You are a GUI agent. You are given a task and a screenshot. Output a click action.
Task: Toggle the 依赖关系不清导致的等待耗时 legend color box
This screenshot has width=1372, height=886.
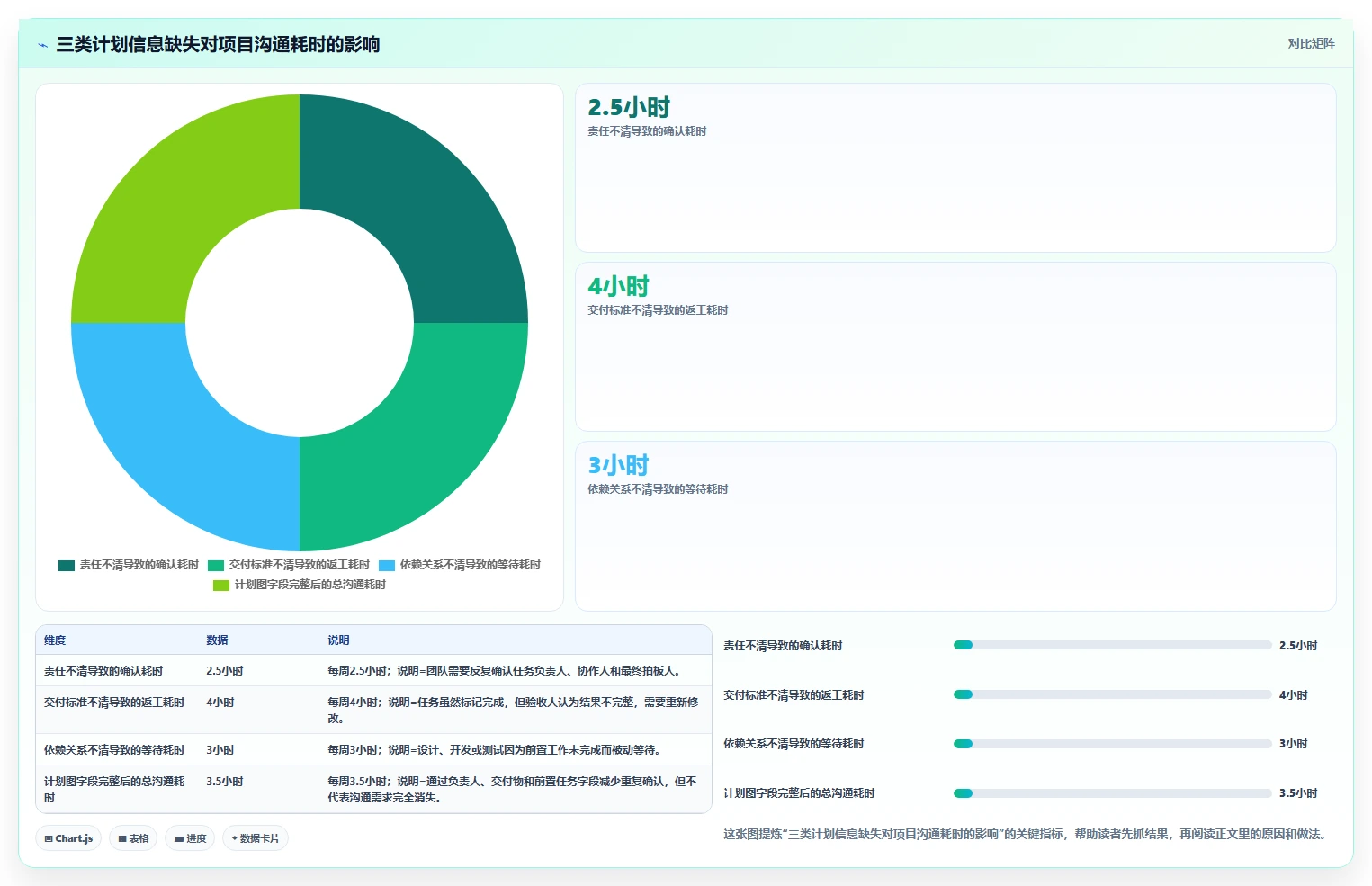pos(387,565)
